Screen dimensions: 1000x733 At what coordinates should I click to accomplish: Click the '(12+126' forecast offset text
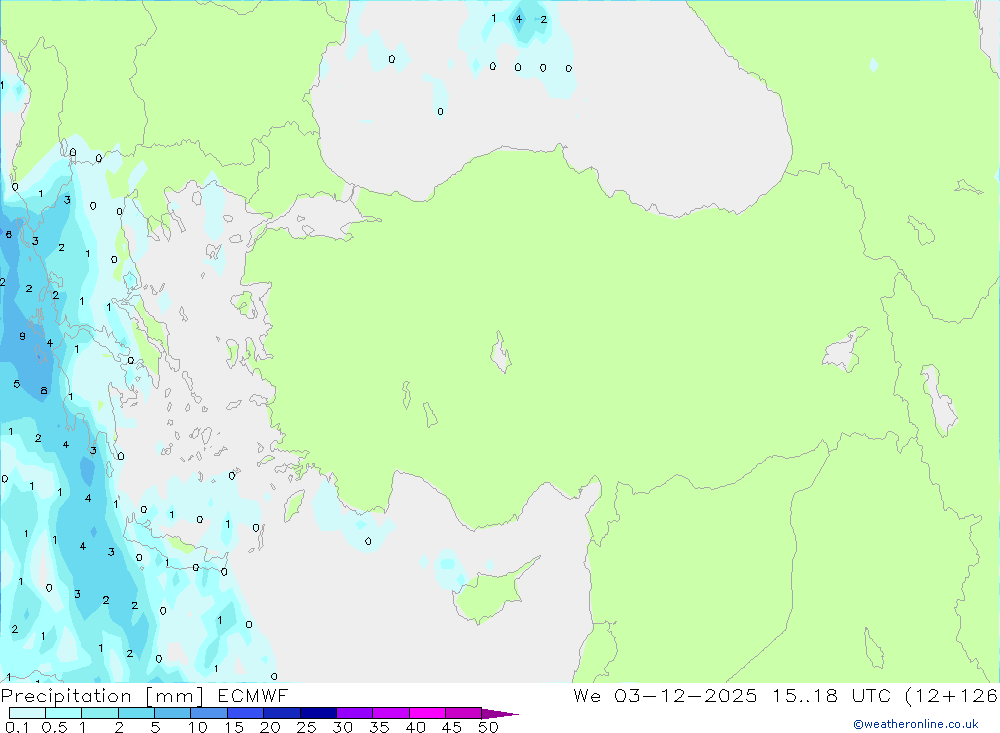(951, 696)
